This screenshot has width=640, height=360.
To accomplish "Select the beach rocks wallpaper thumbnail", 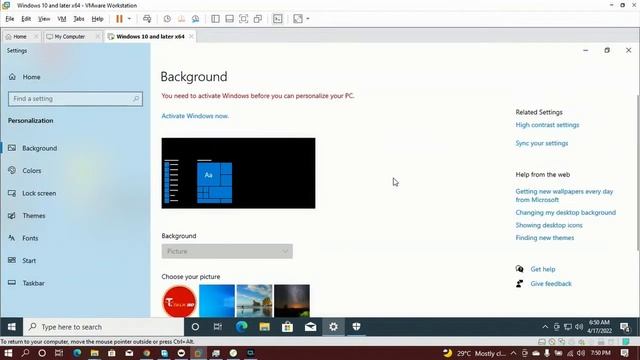I will coord(254,301).
